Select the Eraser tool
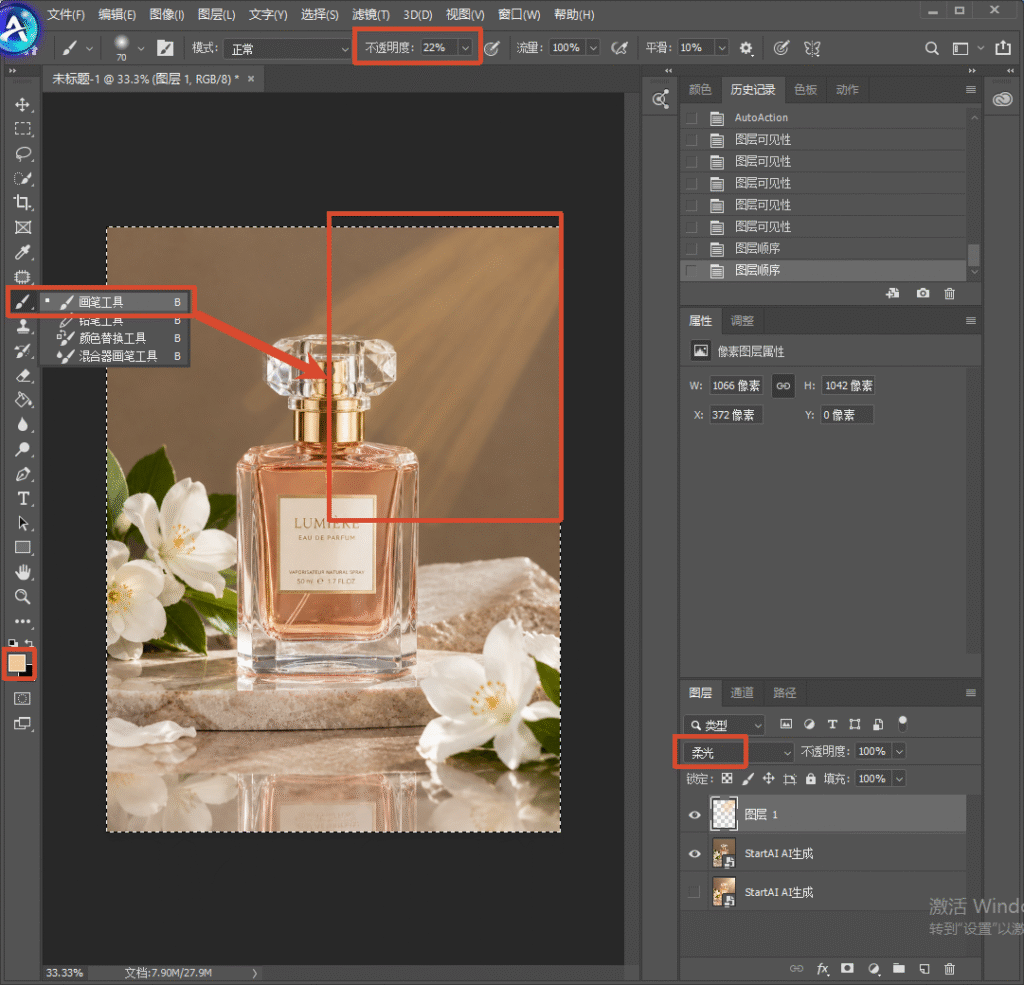 pos(23,376)
